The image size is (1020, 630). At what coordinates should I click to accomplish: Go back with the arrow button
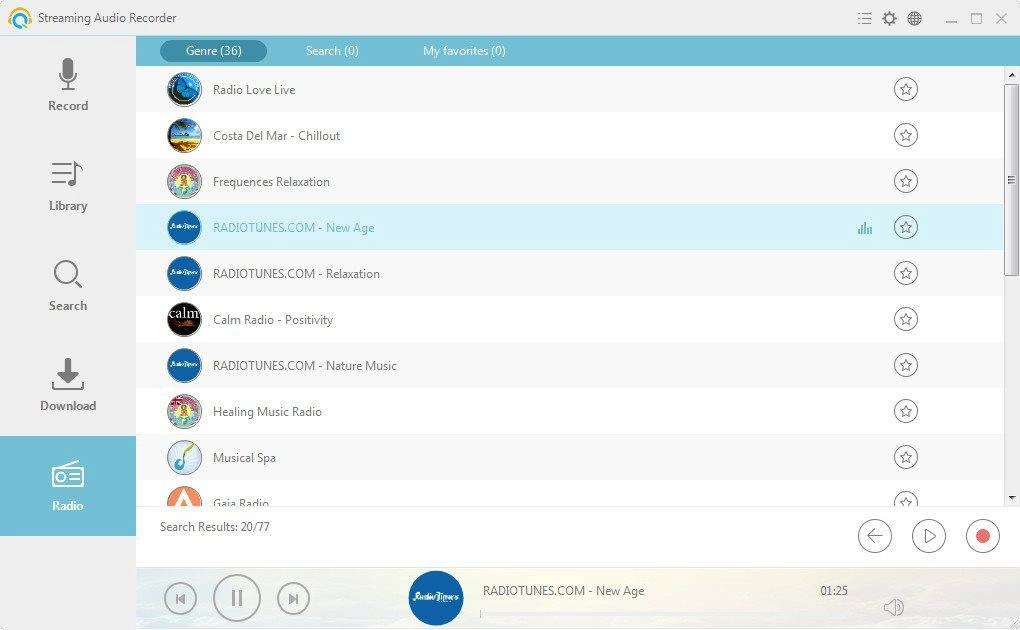click(875, 536)
